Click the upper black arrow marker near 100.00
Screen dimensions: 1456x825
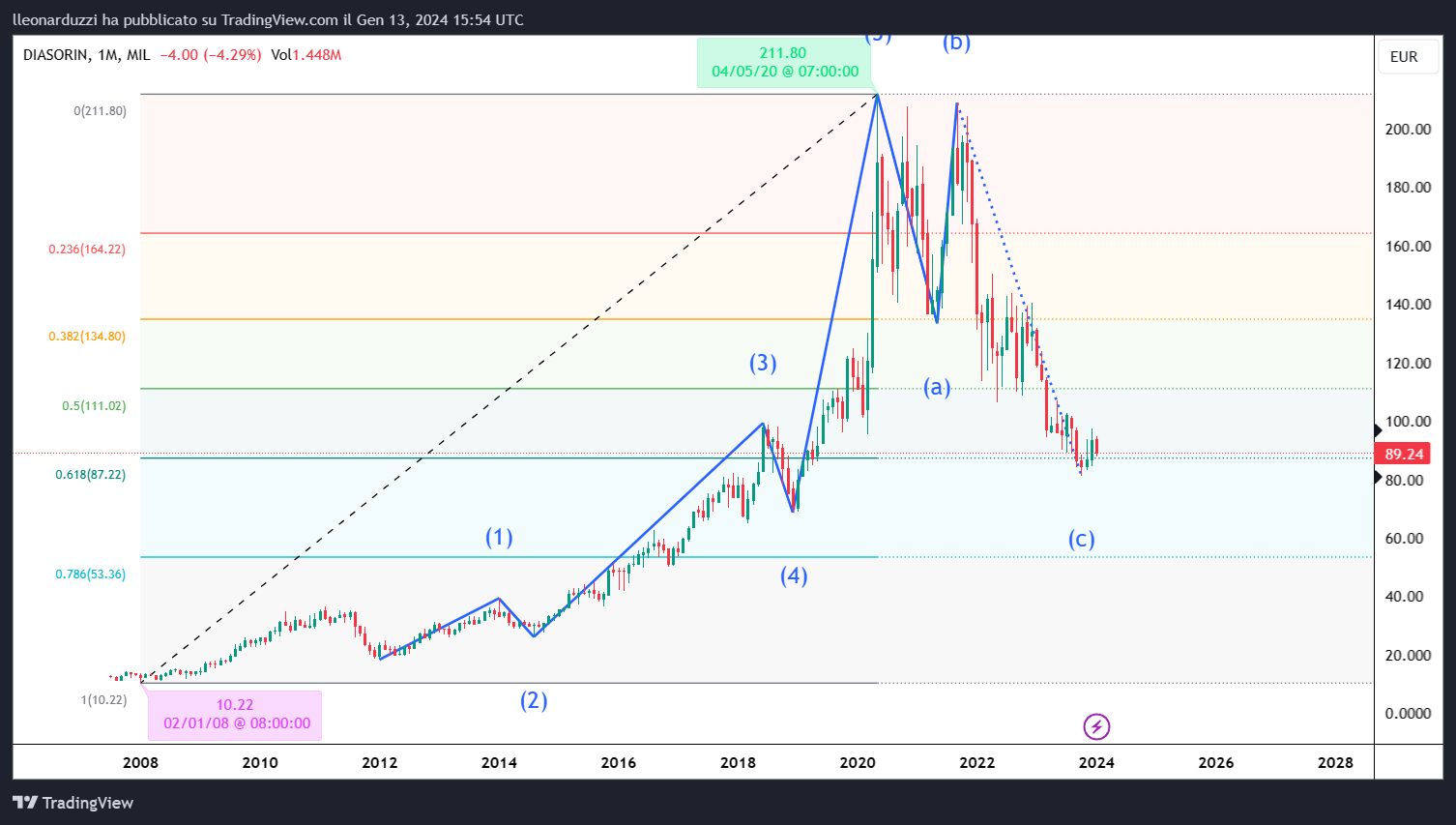[1379, 430]
